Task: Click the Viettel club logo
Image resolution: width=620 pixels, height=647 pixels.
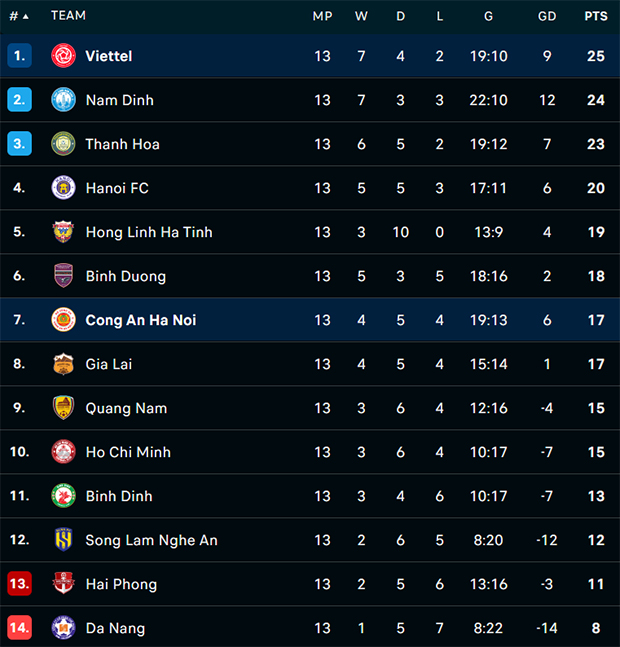Action: coord(63,56)
